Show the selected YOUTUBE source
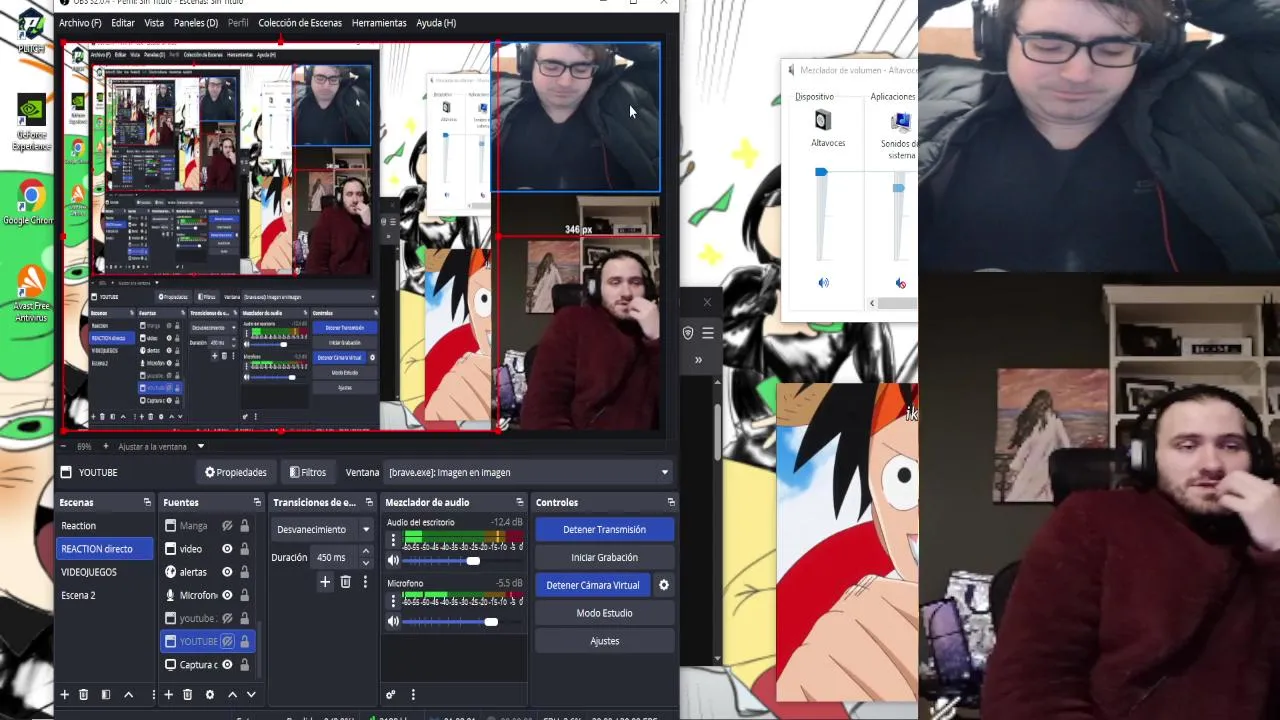 (227, 641)
